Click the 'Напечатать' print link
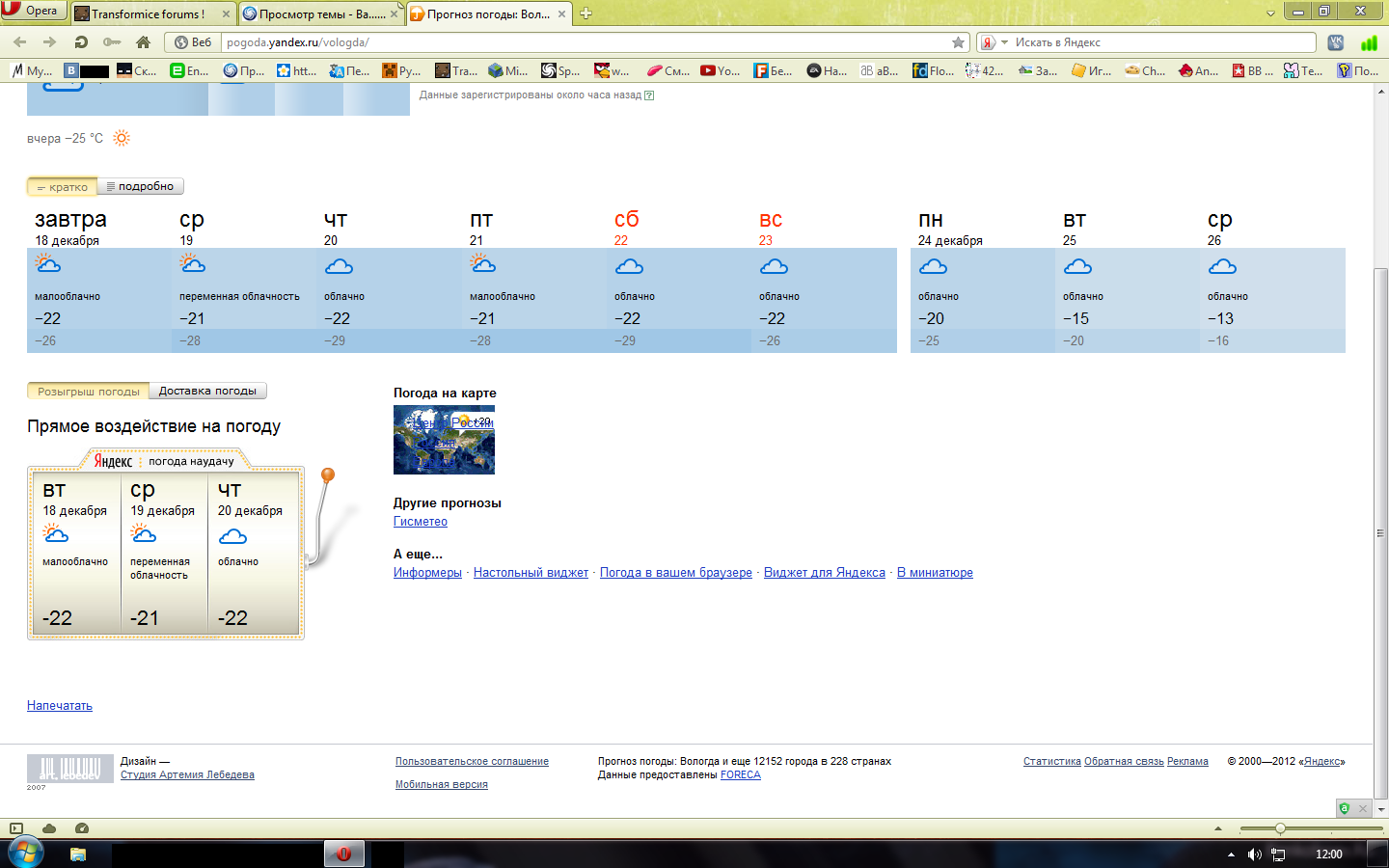The width and height of the screenshot is (1389, 868). [60, 706]
